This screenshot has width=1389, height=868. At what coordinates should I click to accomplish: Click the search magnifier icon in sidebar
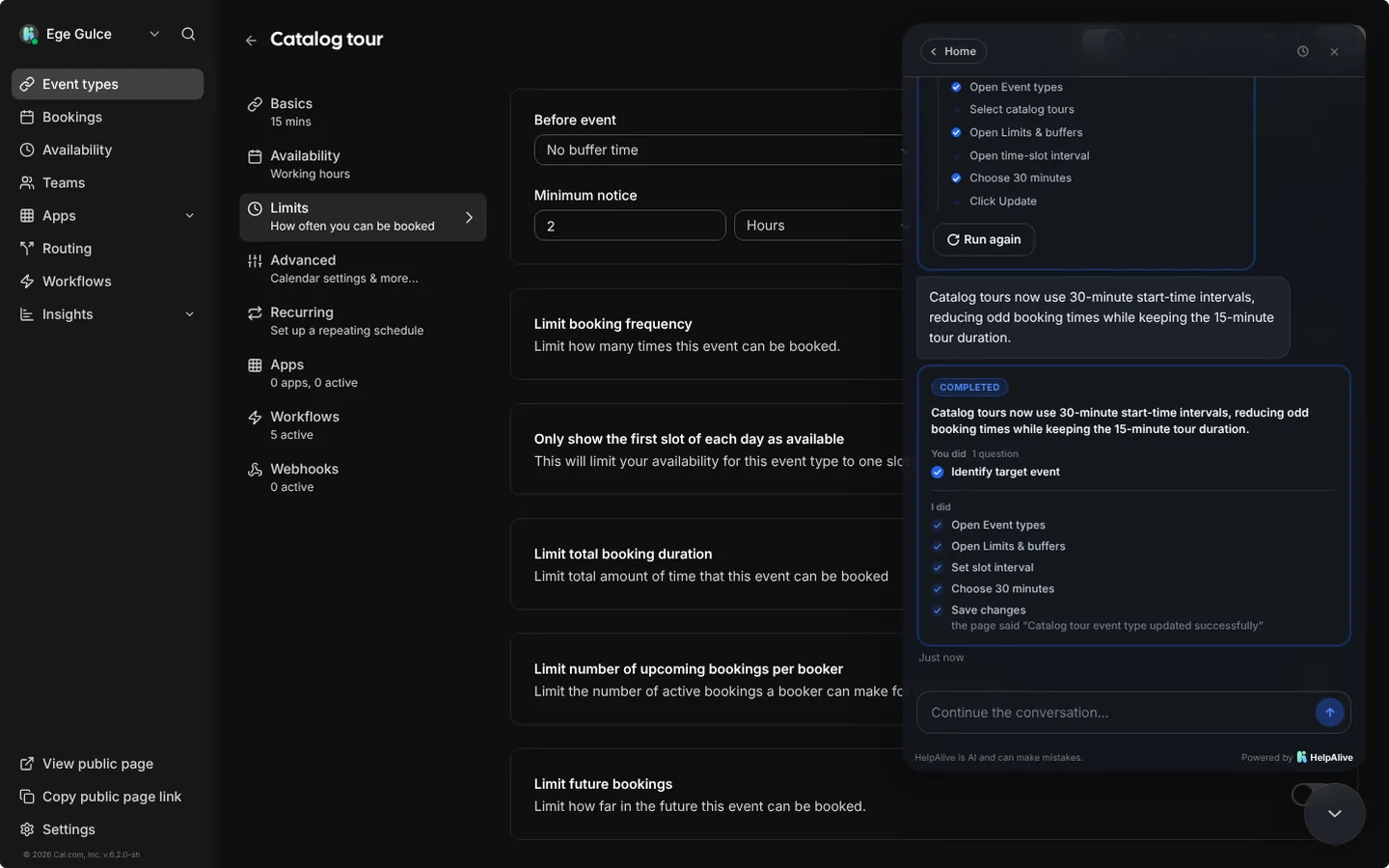(188, 34)
